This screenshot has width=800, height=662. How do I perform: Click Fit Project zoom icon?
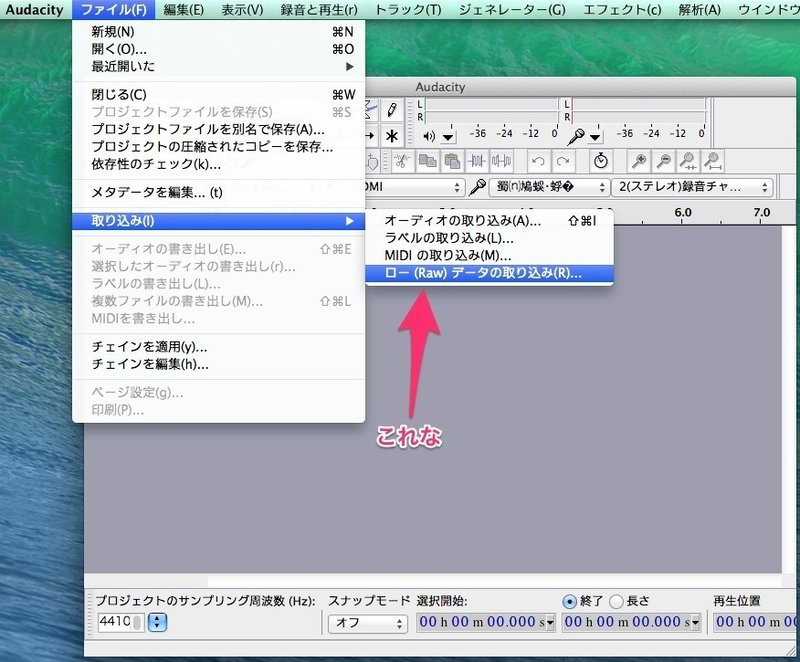pyautogui.click(x=712, y=162)
